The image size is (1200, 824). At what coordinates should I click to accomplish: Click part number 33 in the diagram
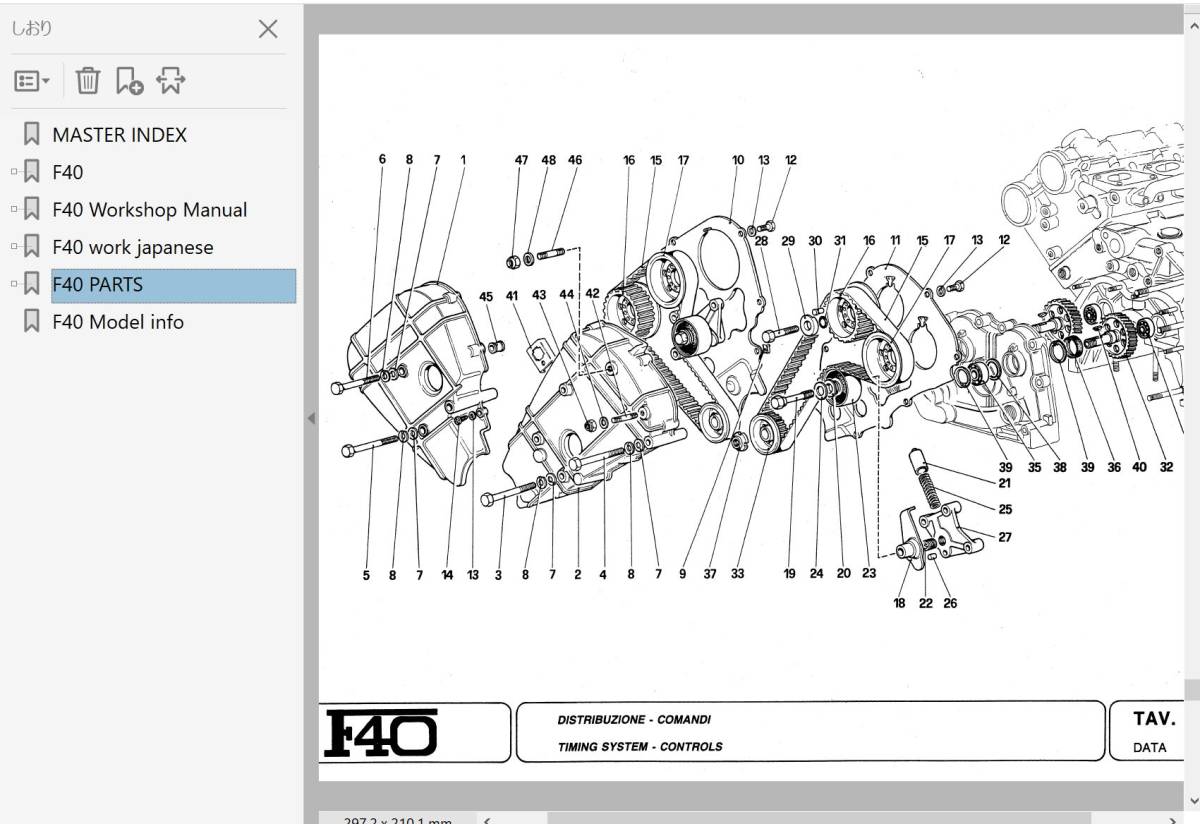(737, 574)
